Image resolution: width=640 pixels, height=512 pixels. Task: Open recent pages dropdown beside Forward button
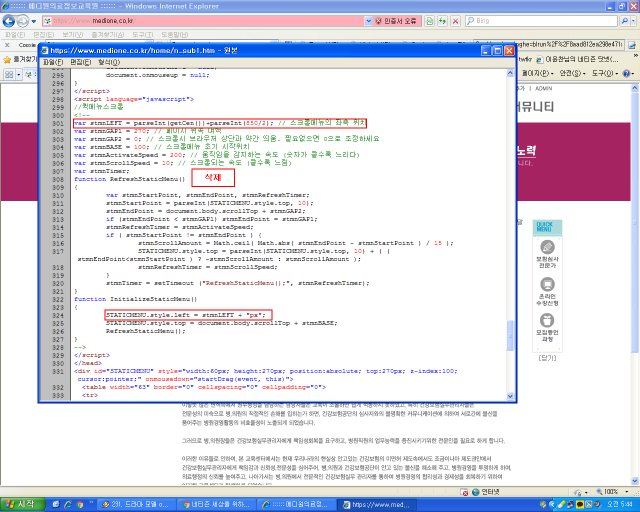33,21
